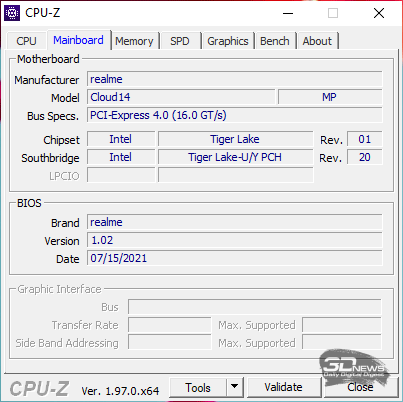Click the Tools button

point(198,387)
